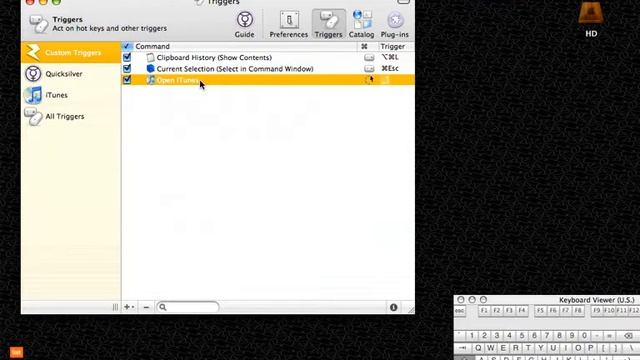This screenshot has height=360, width=640.
Task: Open Preferences in the toolbar
Action: tap(289, 24)
